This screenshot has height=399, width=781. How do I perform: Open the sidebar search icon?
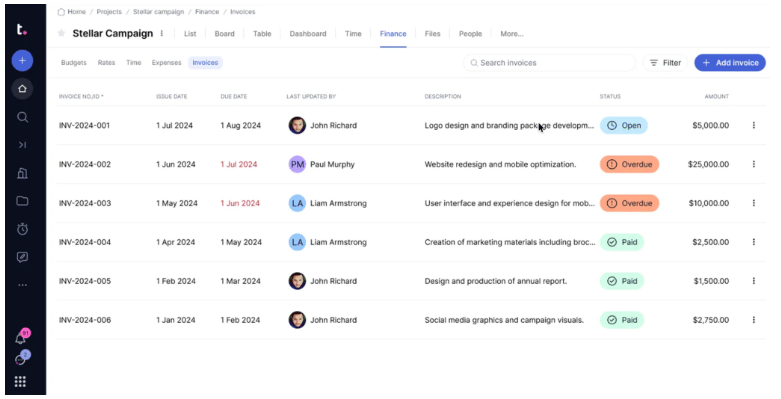22,117
